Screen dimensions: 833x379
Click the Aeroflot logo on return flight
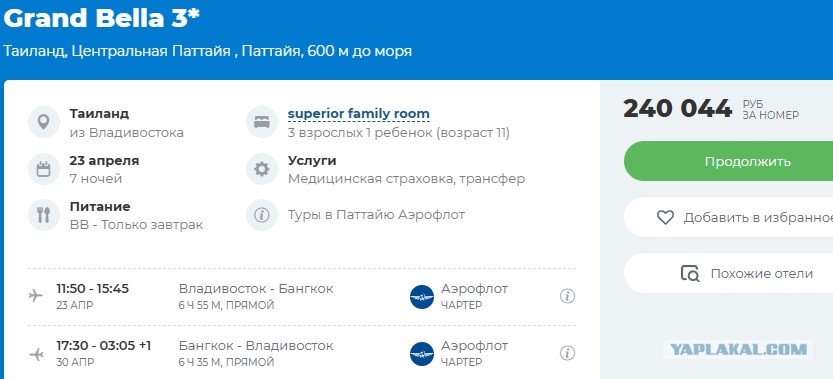[x=422, y=353]
